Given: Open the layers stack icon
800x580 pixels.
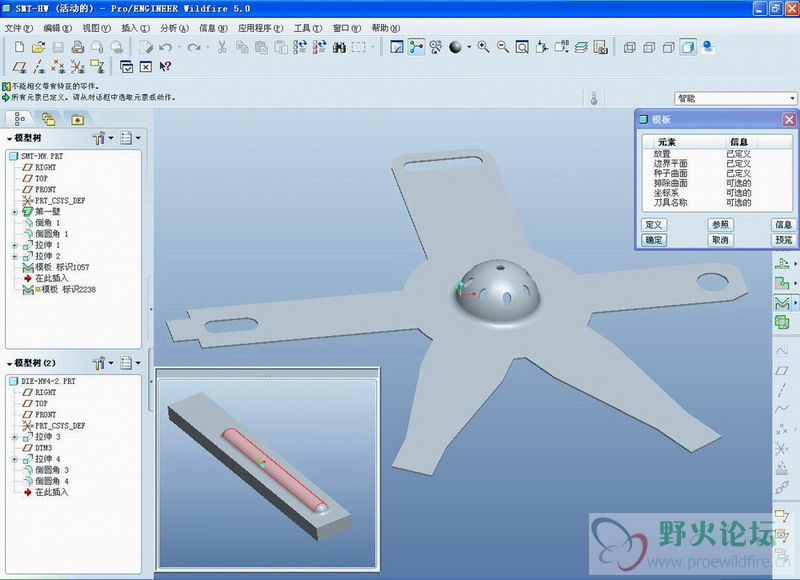Looking at the screenshot, I should tap(581, 47).
